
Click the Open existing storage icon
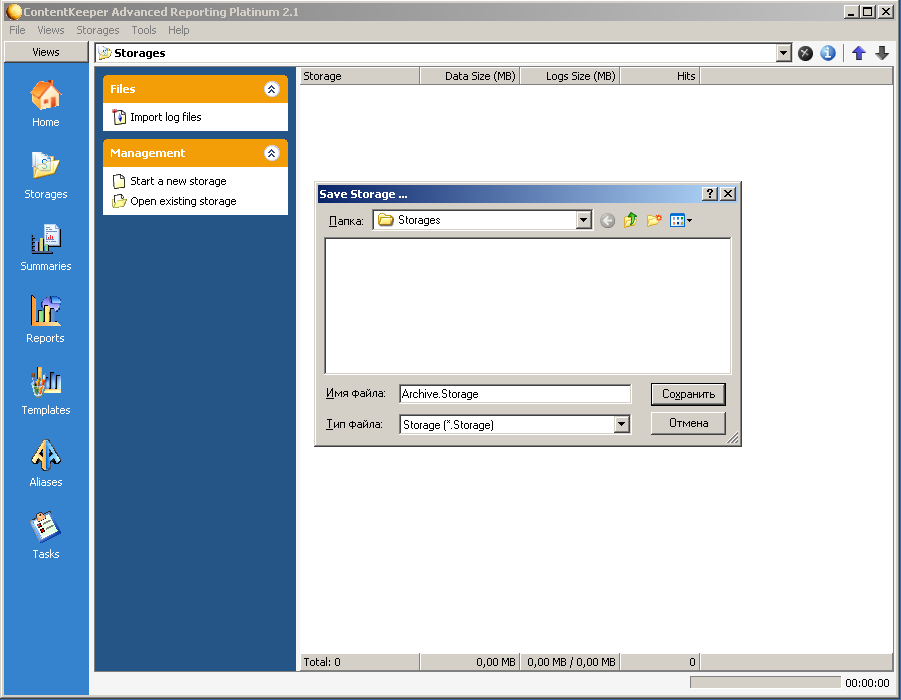coord(119,201)
